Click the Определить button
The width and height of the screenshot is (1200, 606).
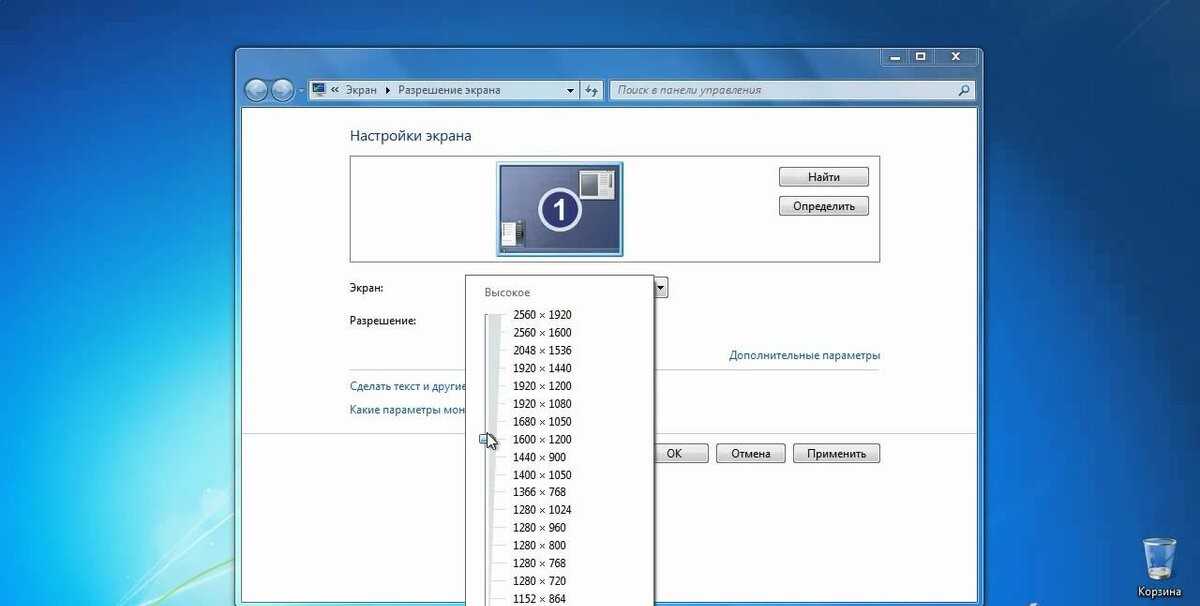point(823,206)
